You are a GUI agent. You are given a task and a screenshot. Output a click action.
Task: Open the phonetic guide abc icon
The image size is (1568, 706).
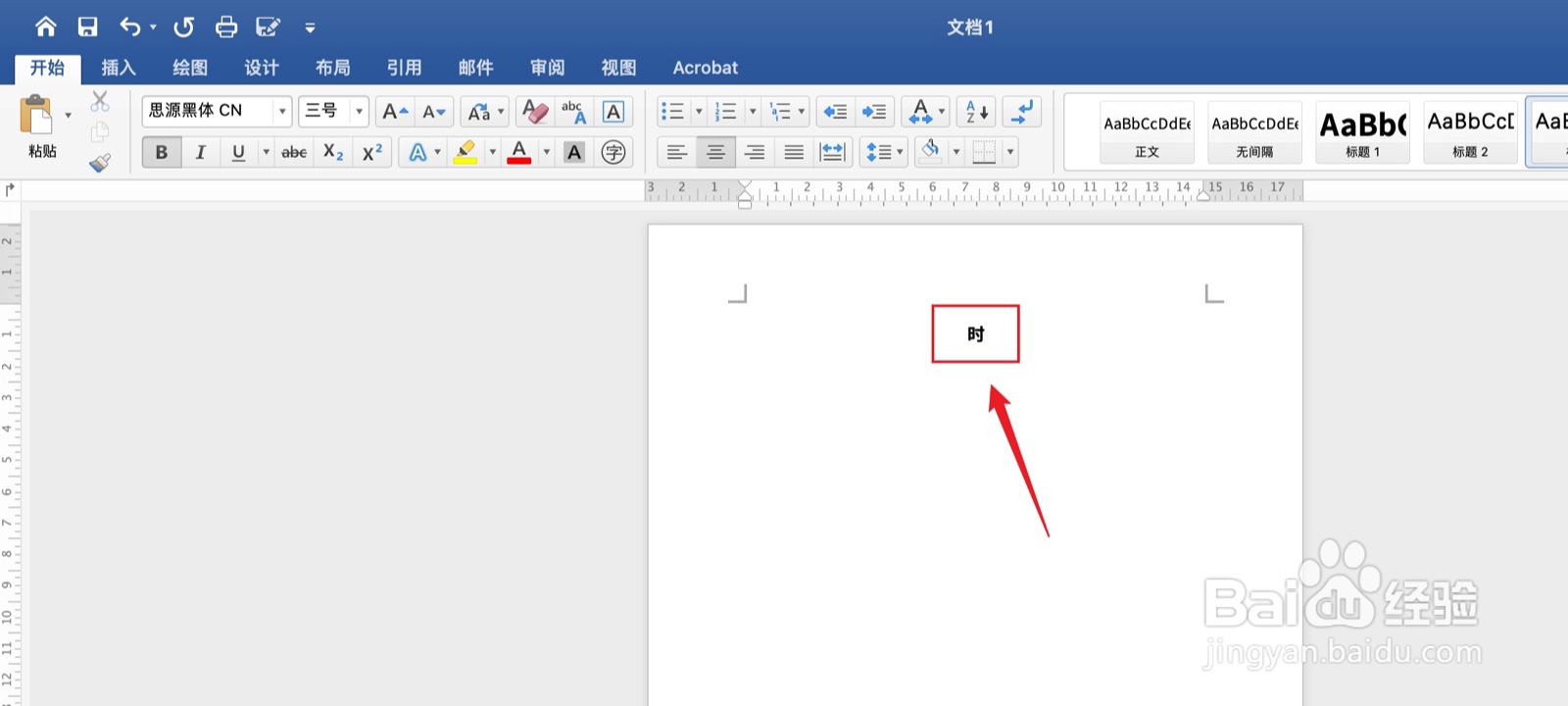coord(573,111)
